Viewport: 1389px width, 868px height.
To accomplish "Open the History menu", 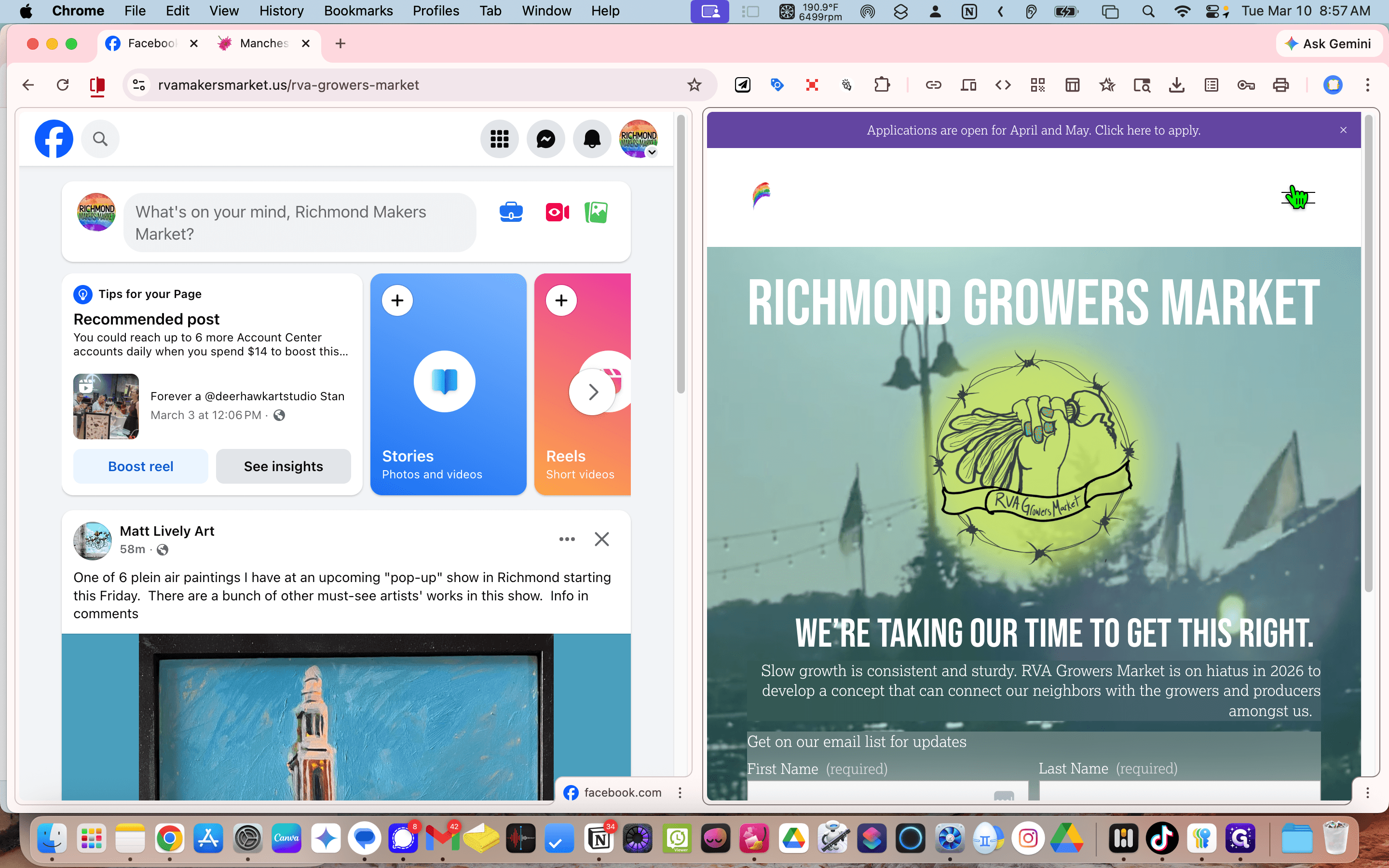I will 281,11.
